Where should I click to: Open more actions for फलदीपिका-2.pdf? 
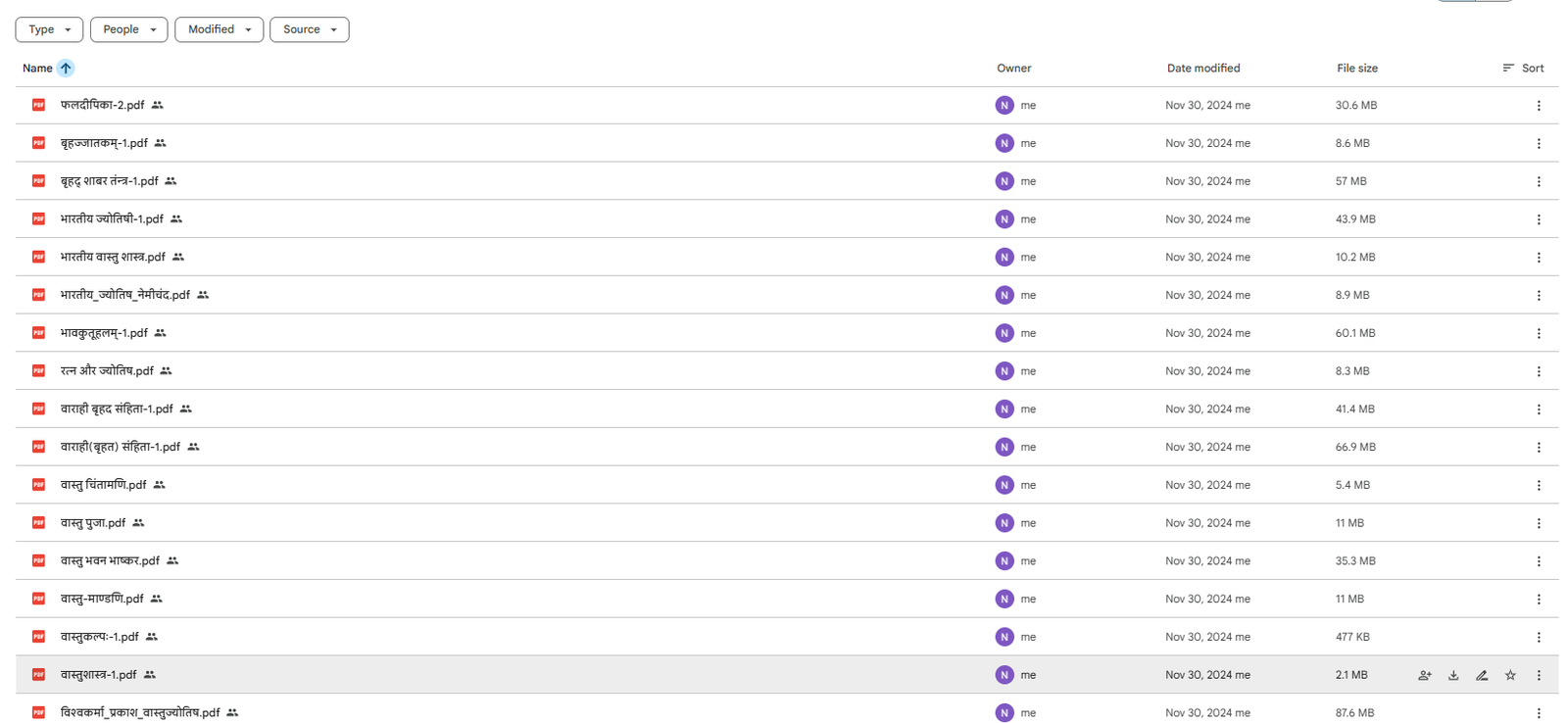(x=1539, y=106)
